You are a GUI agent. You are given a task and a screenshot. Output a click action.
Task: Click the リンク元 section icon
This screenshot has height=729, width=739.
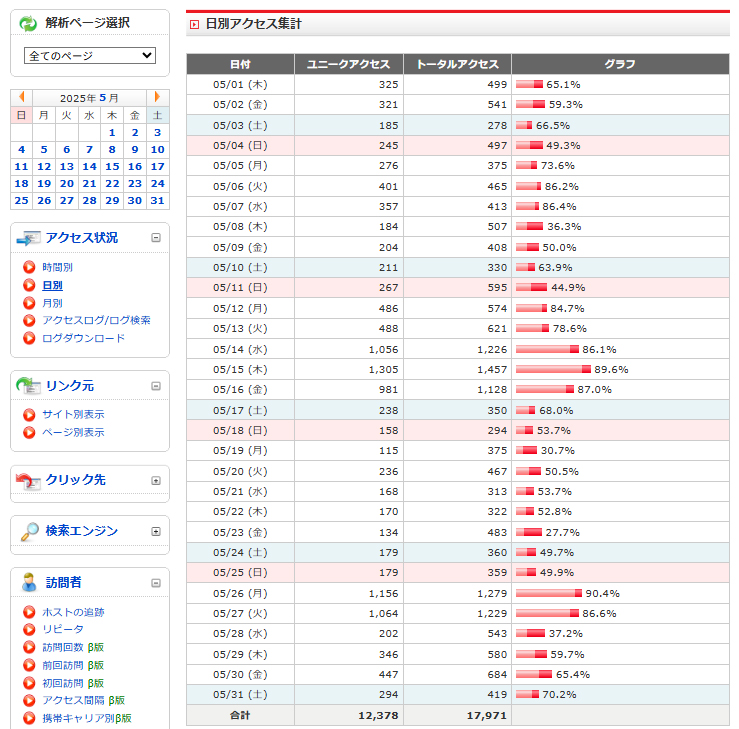pyautogui.click(x=29, y=386)
